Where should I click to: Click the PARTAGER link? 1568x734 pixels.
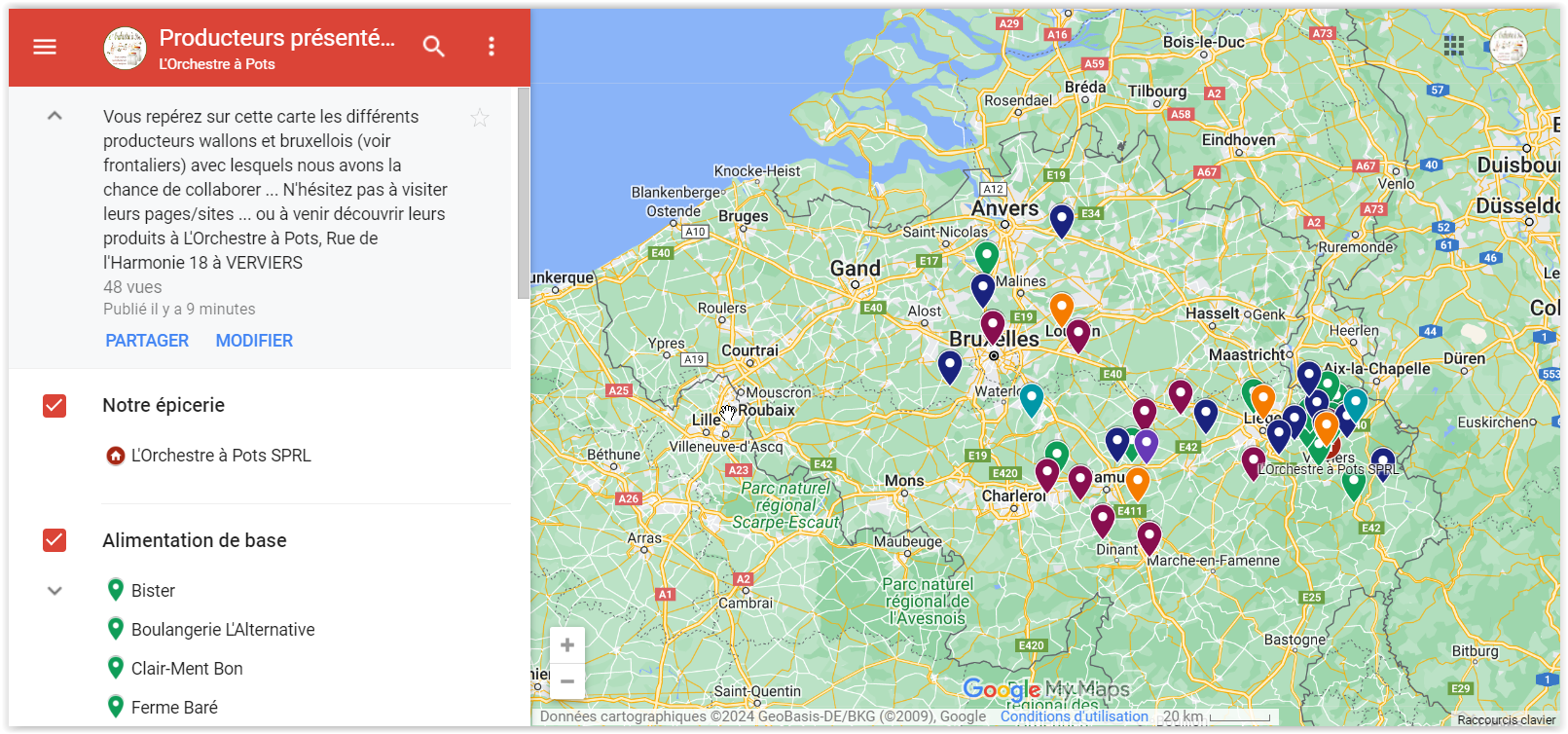(147, 341)
